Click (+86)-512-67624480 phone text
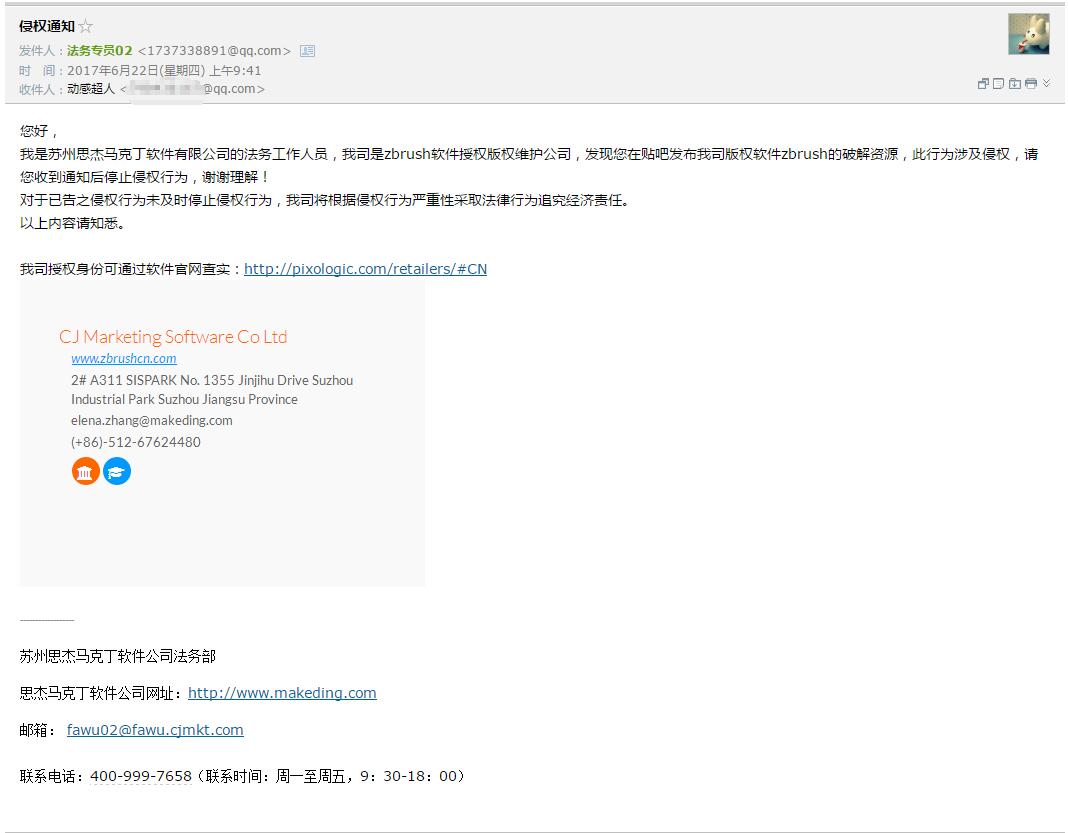 click(136, 442)
